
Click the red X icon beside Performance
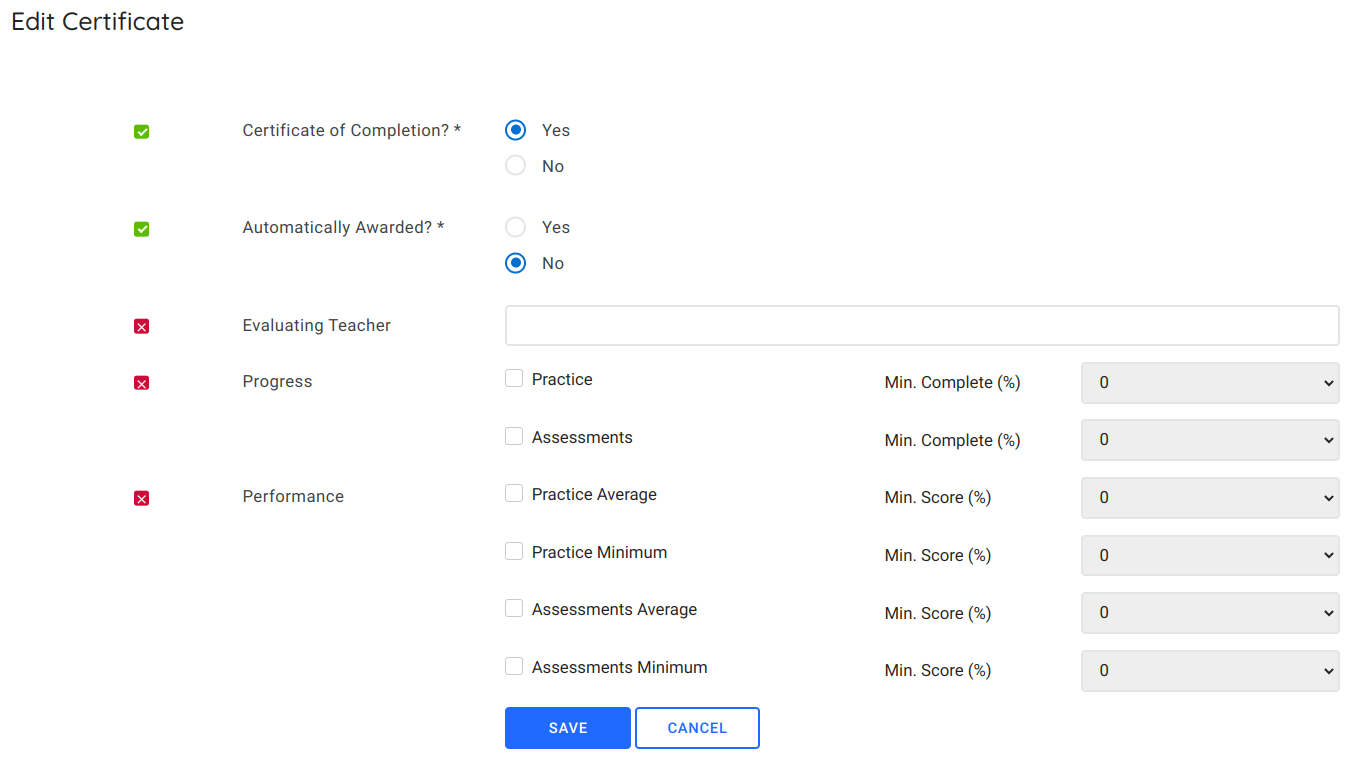tap(141, 497)
